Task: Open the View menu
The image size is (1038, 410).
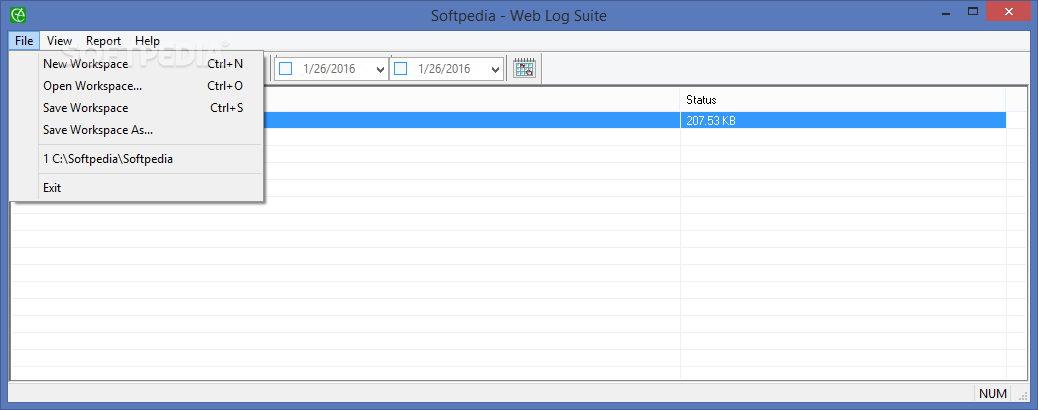Action: pyautogui.click(x=60, y=40)
